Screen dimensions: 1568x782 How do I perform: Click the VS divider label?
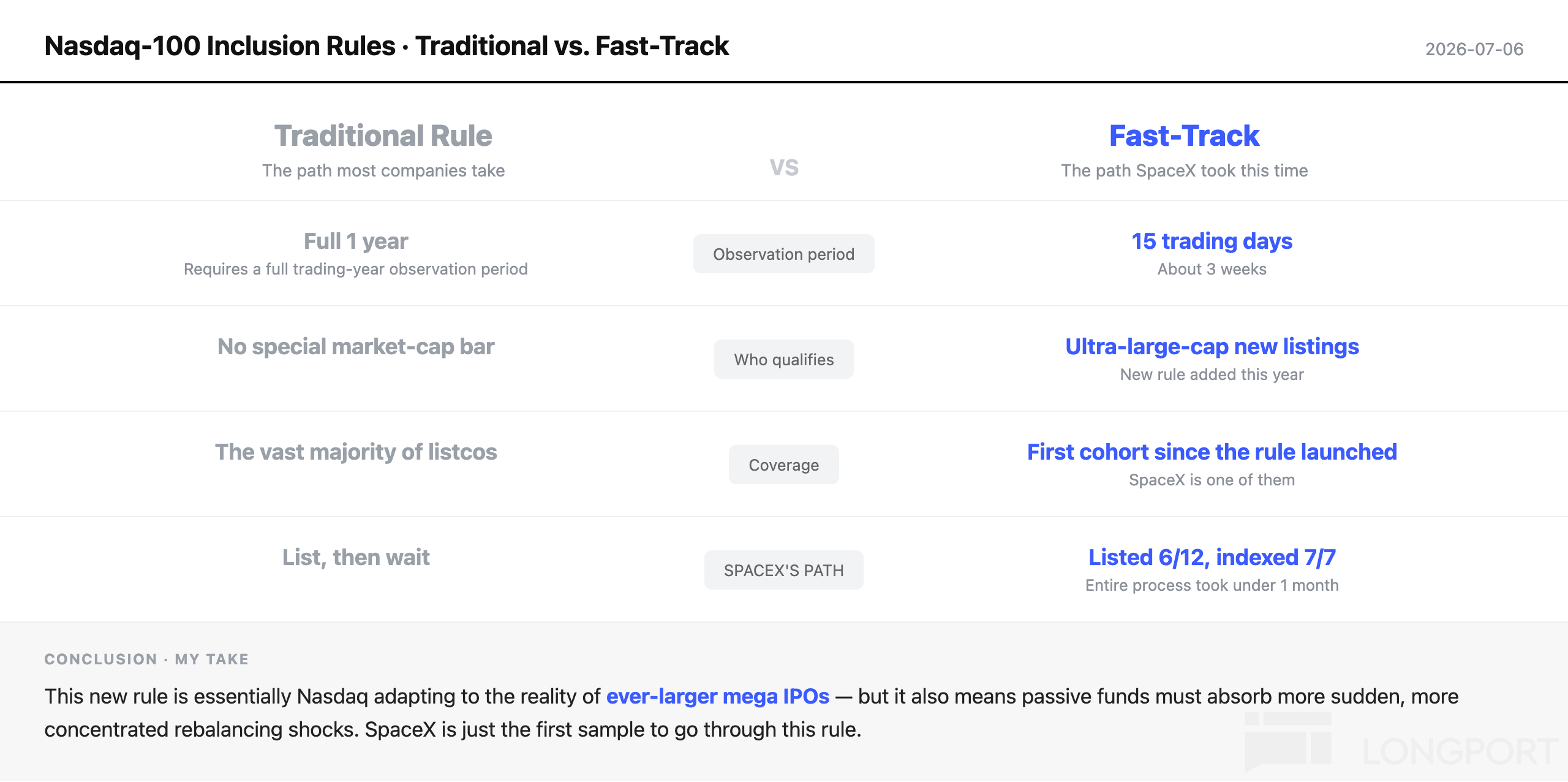783,167
